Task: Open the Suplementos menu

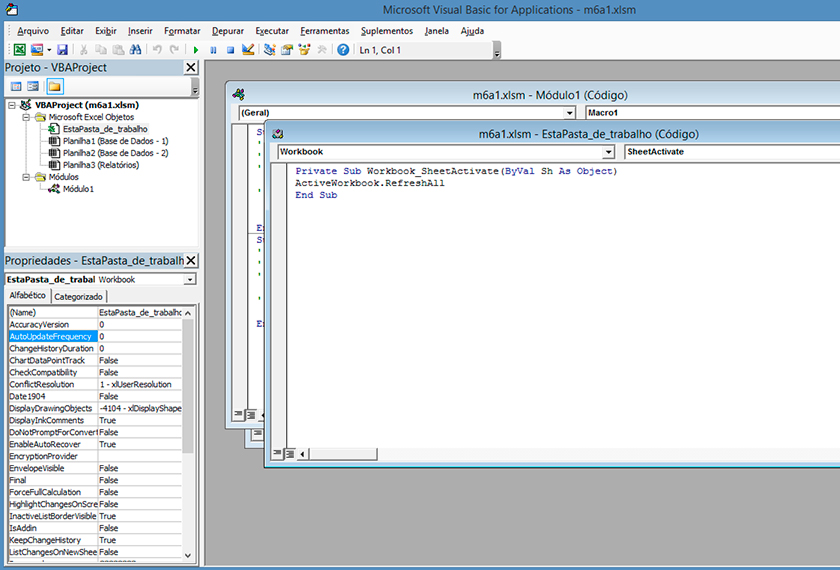Action: pos(387,31)
